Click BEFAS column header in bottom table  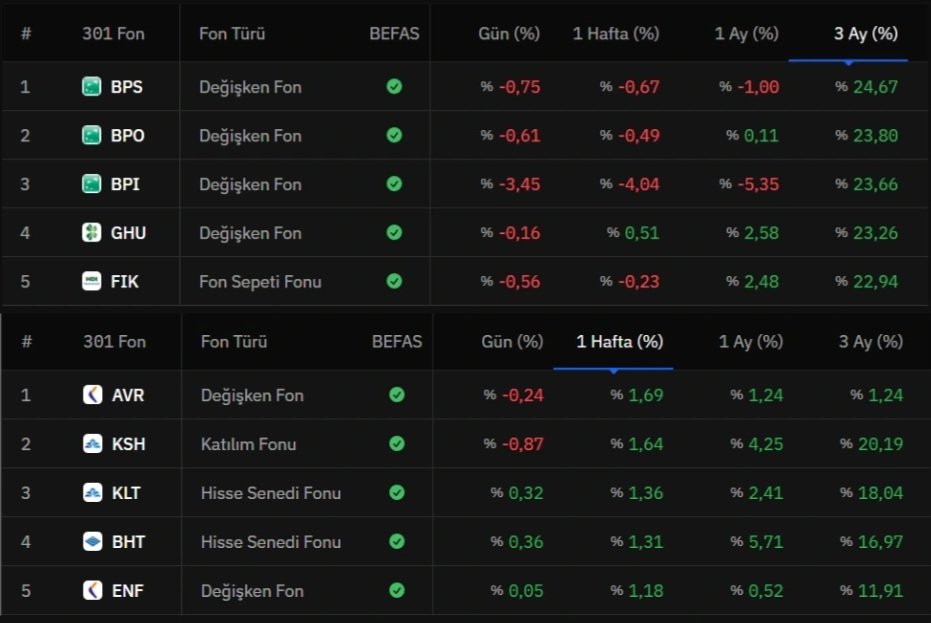tap(397, 341)
